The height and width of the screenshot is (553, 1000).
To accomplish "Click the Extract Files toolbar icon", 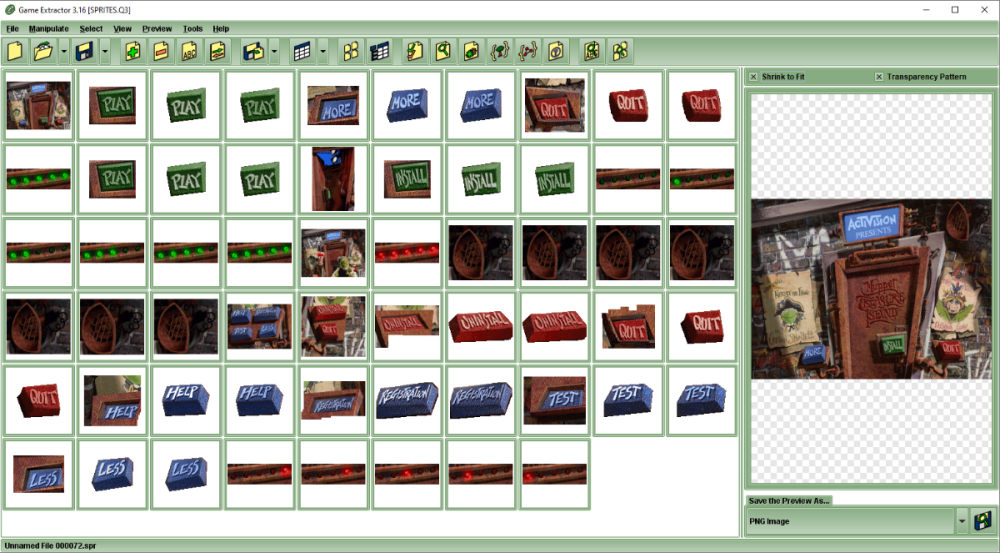I will click(x=253, y=51).
